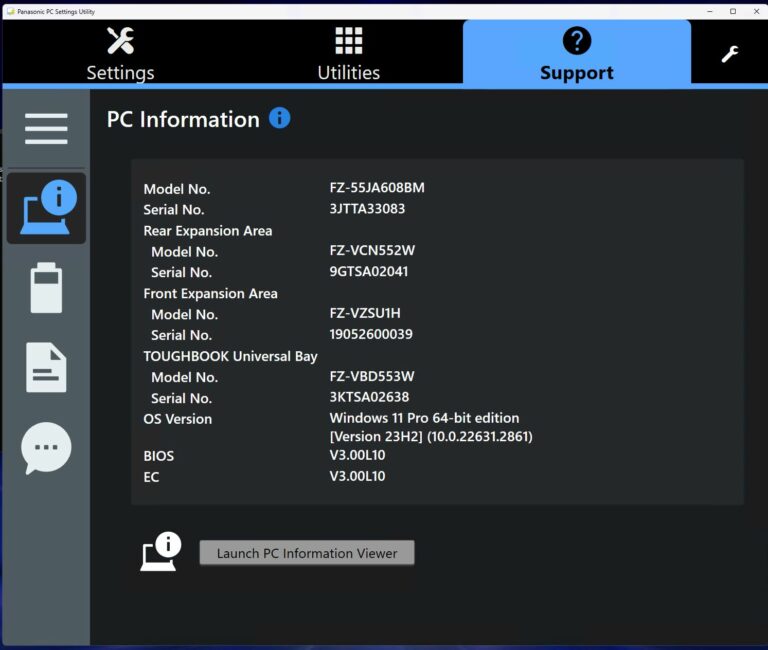Click the TOUGHBOOK Universal Bay label
The height and width of the screenshot is (650, 768).
tap(230, 356)
